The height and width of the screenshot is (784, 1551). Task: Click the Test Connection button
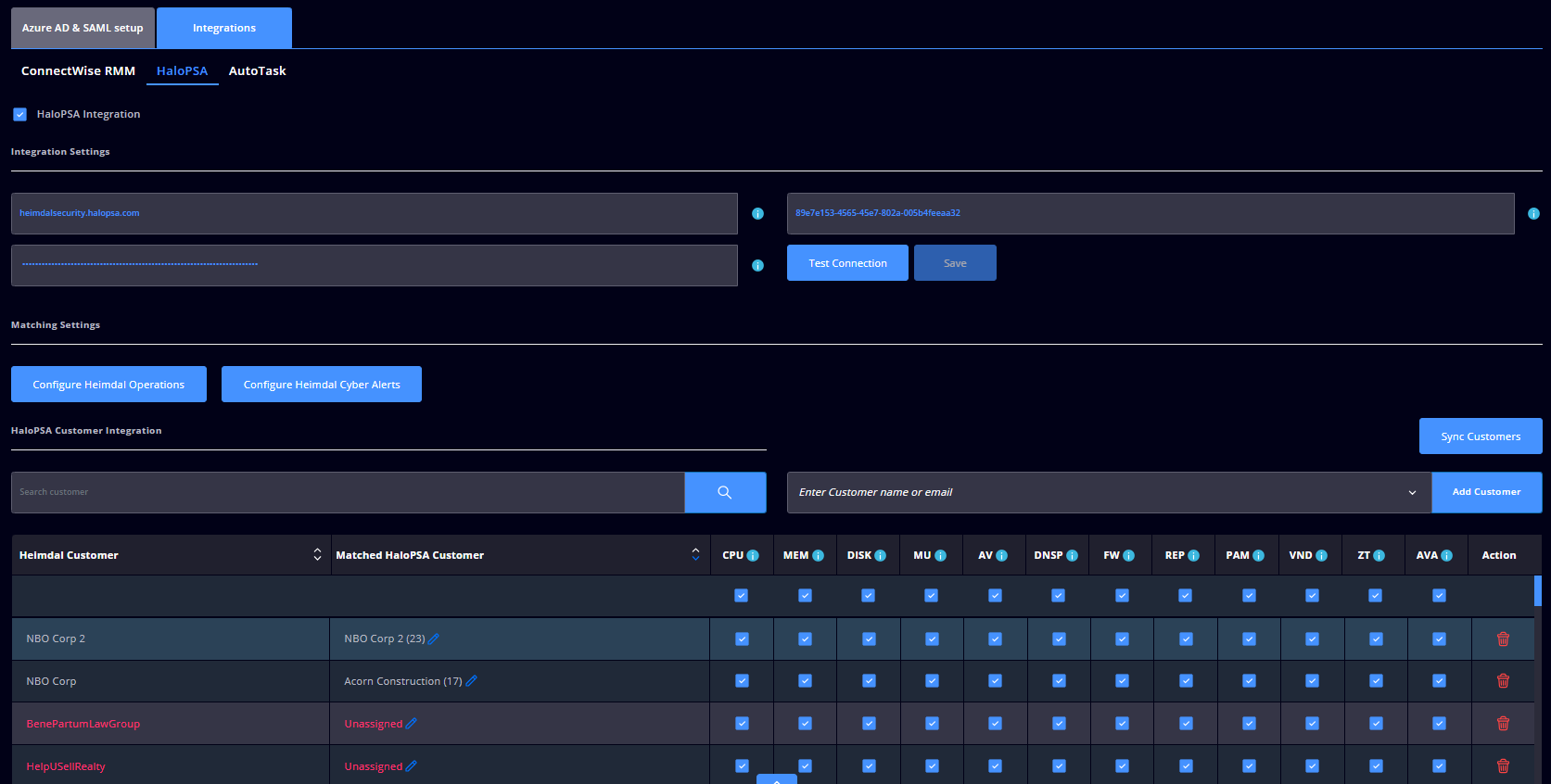click(x=847, y=263)
